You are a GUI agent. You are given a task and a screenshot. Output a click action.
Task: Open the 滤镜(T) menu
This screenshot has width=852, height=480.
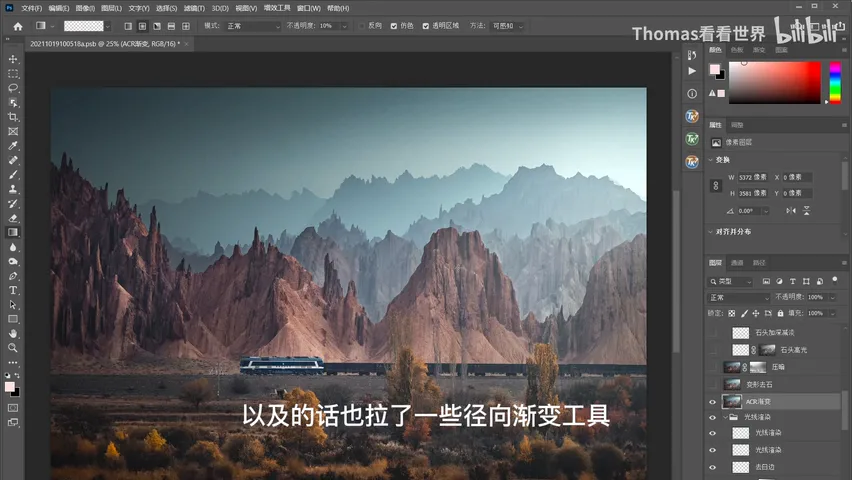point(194,8)
